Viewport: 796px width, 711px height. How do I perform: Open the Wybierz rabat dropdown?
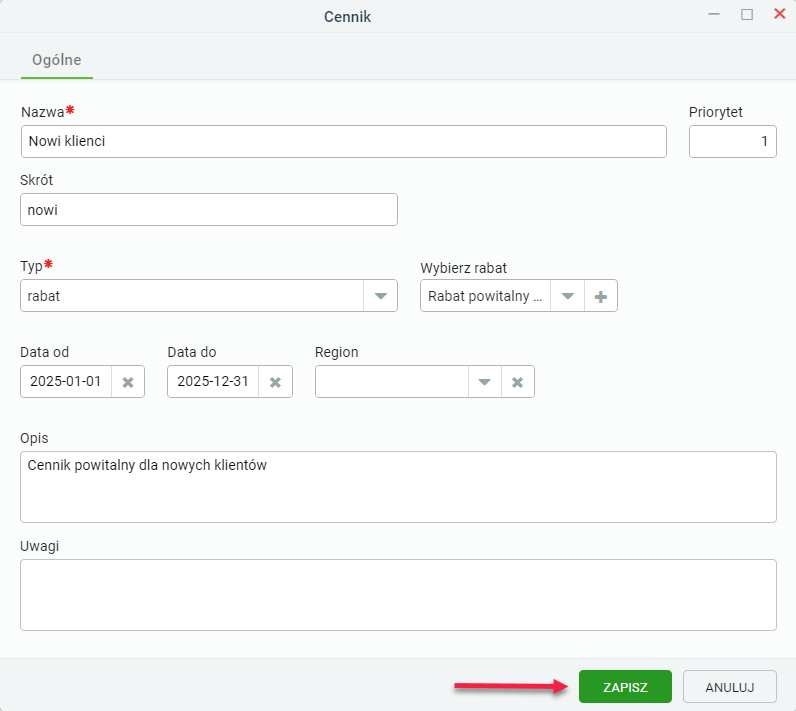click(568, 296)
